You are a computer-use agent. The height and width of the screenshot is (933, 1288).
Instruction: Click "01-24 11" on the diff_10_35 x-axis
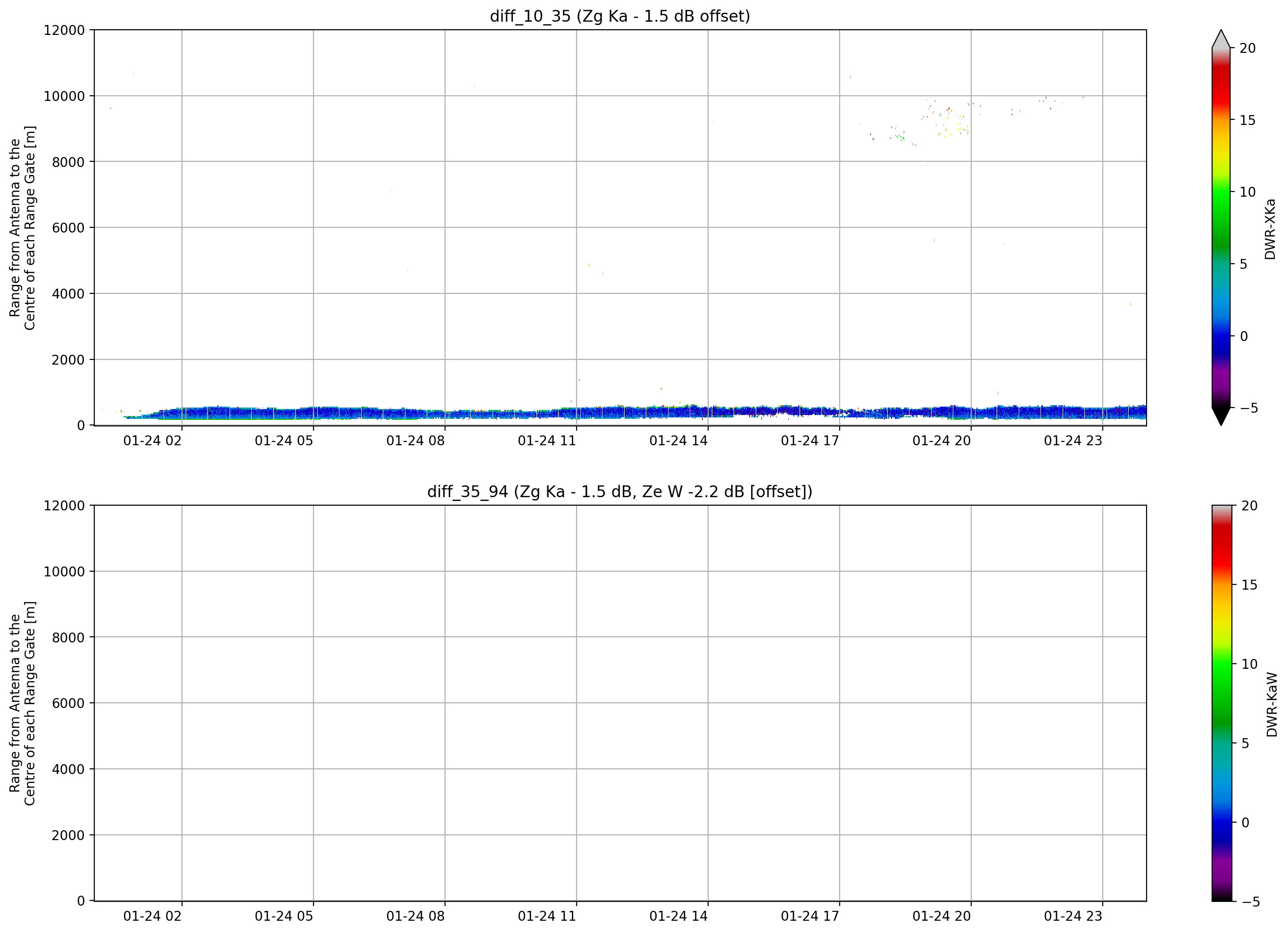547,441
